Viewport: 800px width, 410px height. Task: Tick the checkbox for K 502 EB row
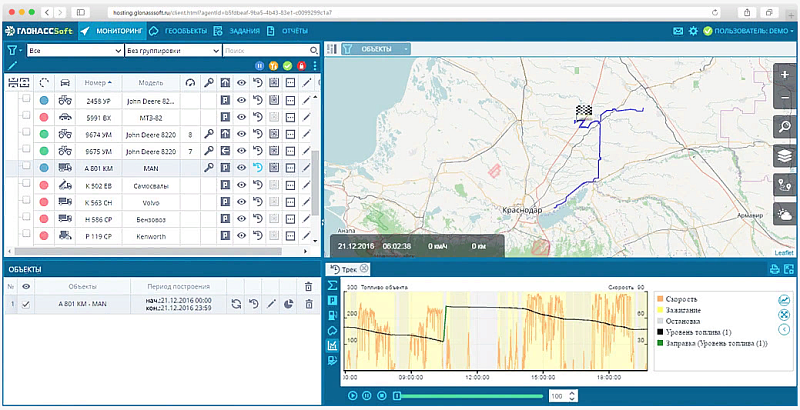click(26, 184)
